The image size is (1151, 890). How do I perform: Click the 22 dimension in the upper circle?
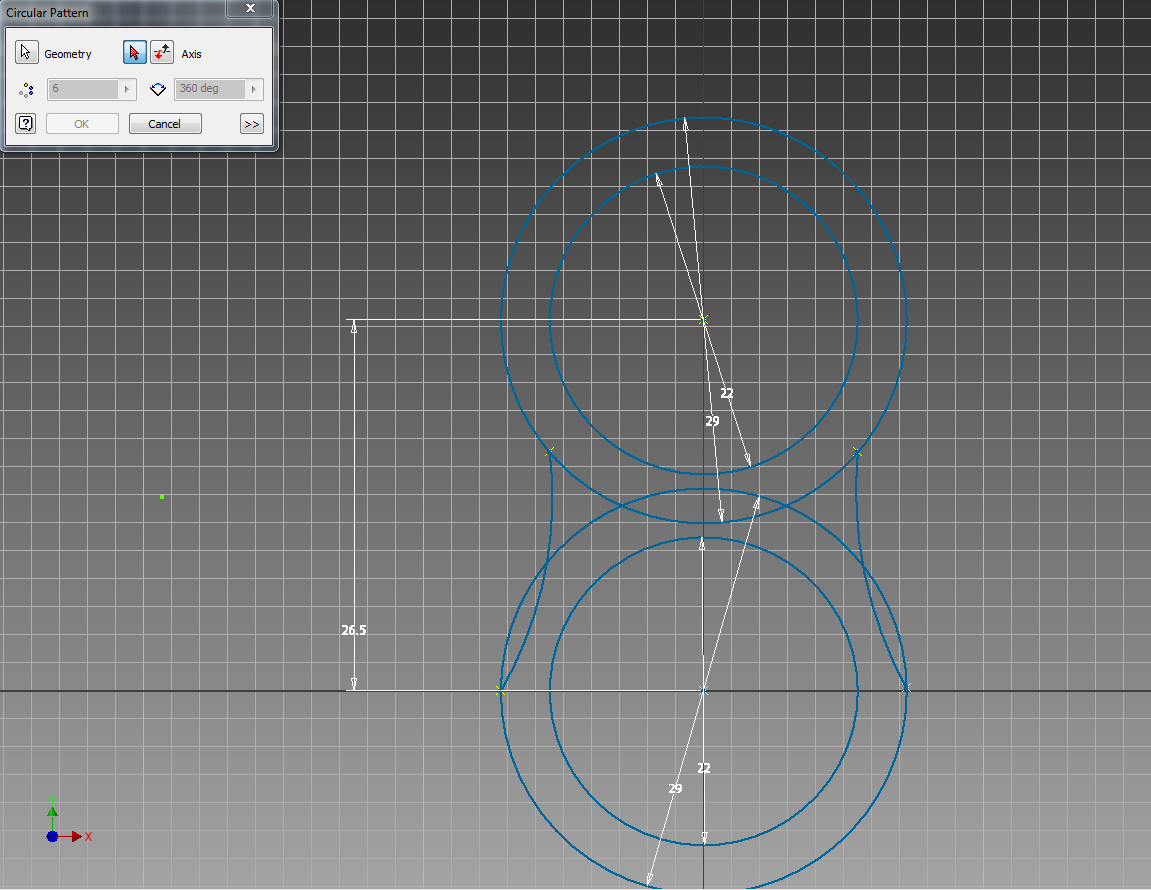click(727, 394)
